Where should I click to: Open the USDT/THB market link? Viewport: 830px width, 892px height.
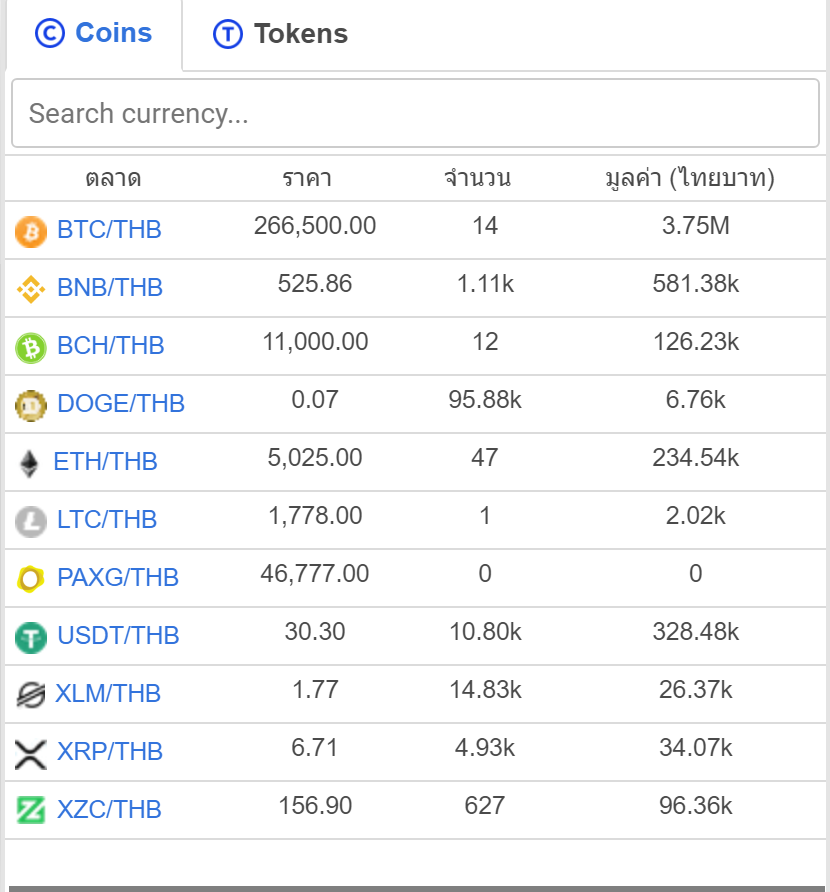(x=118, y=636)
